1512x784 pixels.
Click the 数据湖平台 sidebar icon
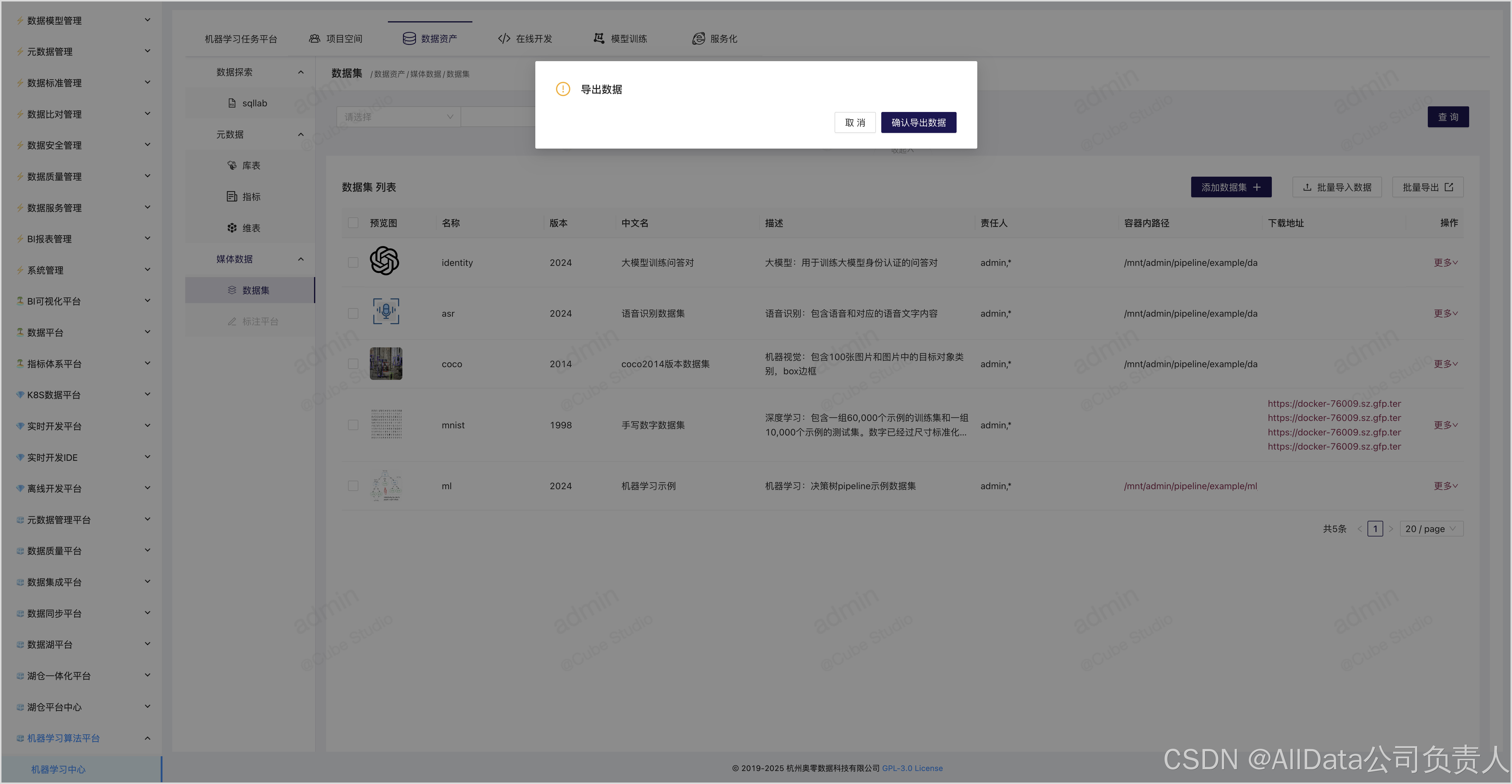[x=20, y=644]
